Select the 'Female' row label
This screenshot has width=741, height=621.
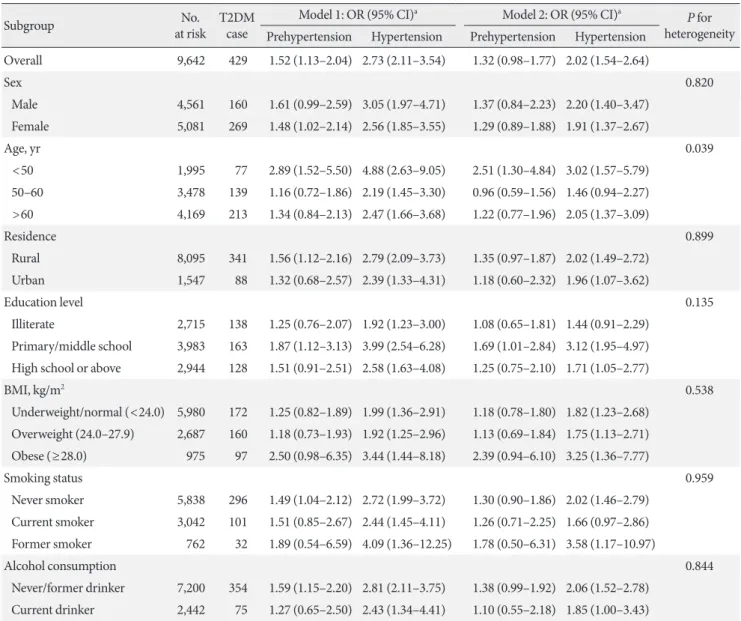point(30,126)
